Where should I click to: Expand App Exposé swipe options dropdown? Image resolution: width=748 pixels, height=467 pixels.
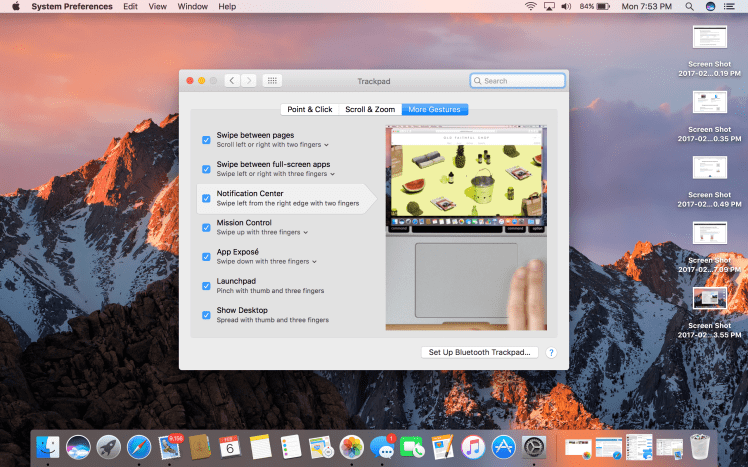coord(314,261)
